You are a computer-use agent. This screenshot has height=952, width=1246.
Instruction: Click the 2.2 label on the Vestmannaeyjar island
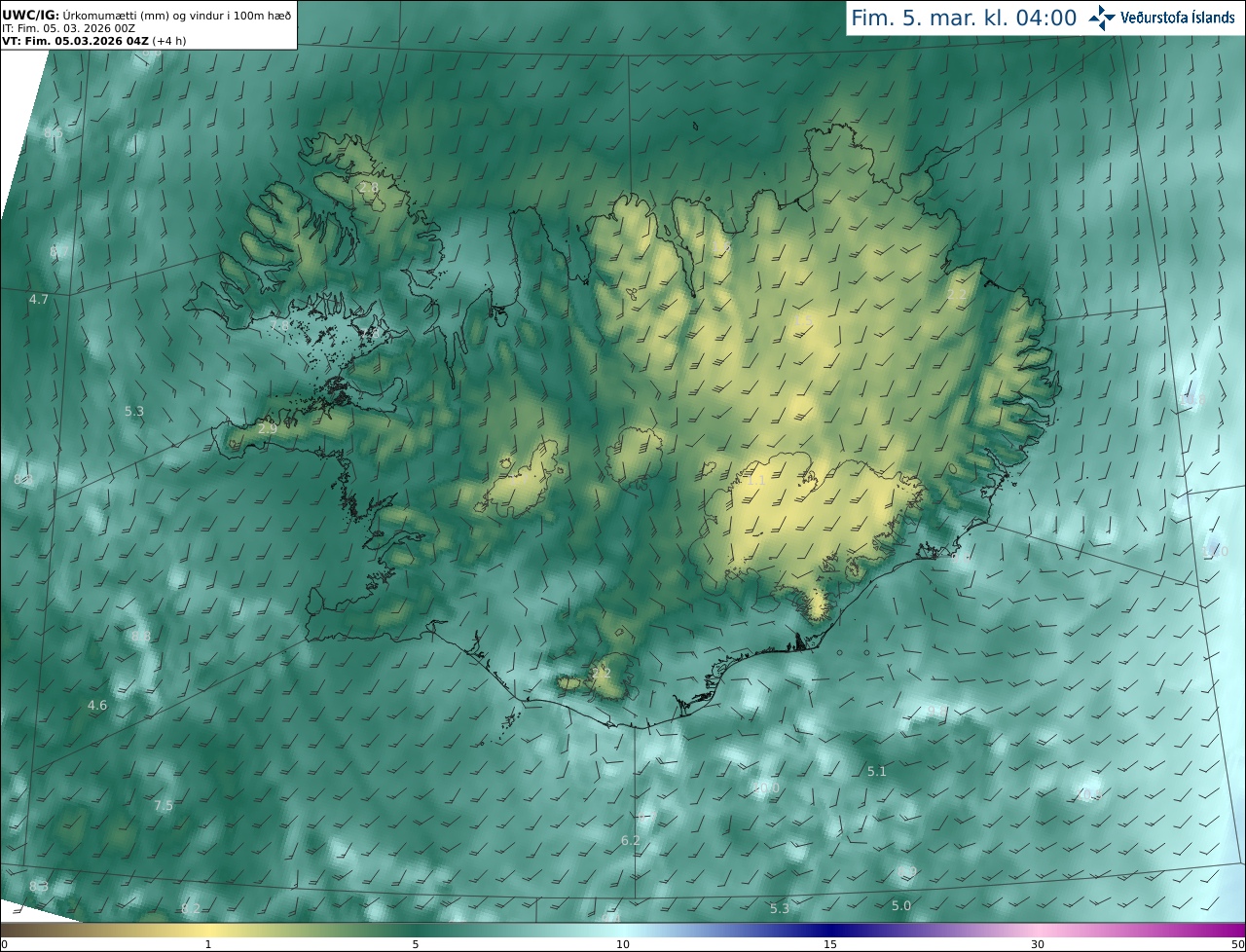602,673
